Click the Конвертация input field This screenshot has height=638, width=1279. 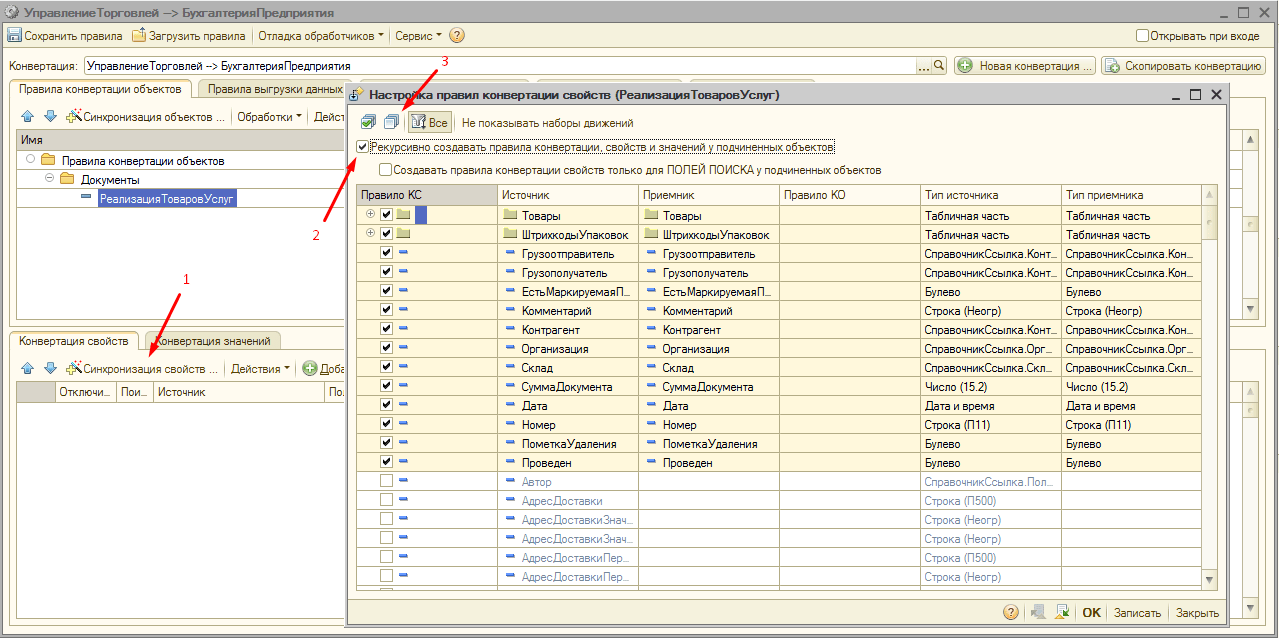click(x=500, y=66)
